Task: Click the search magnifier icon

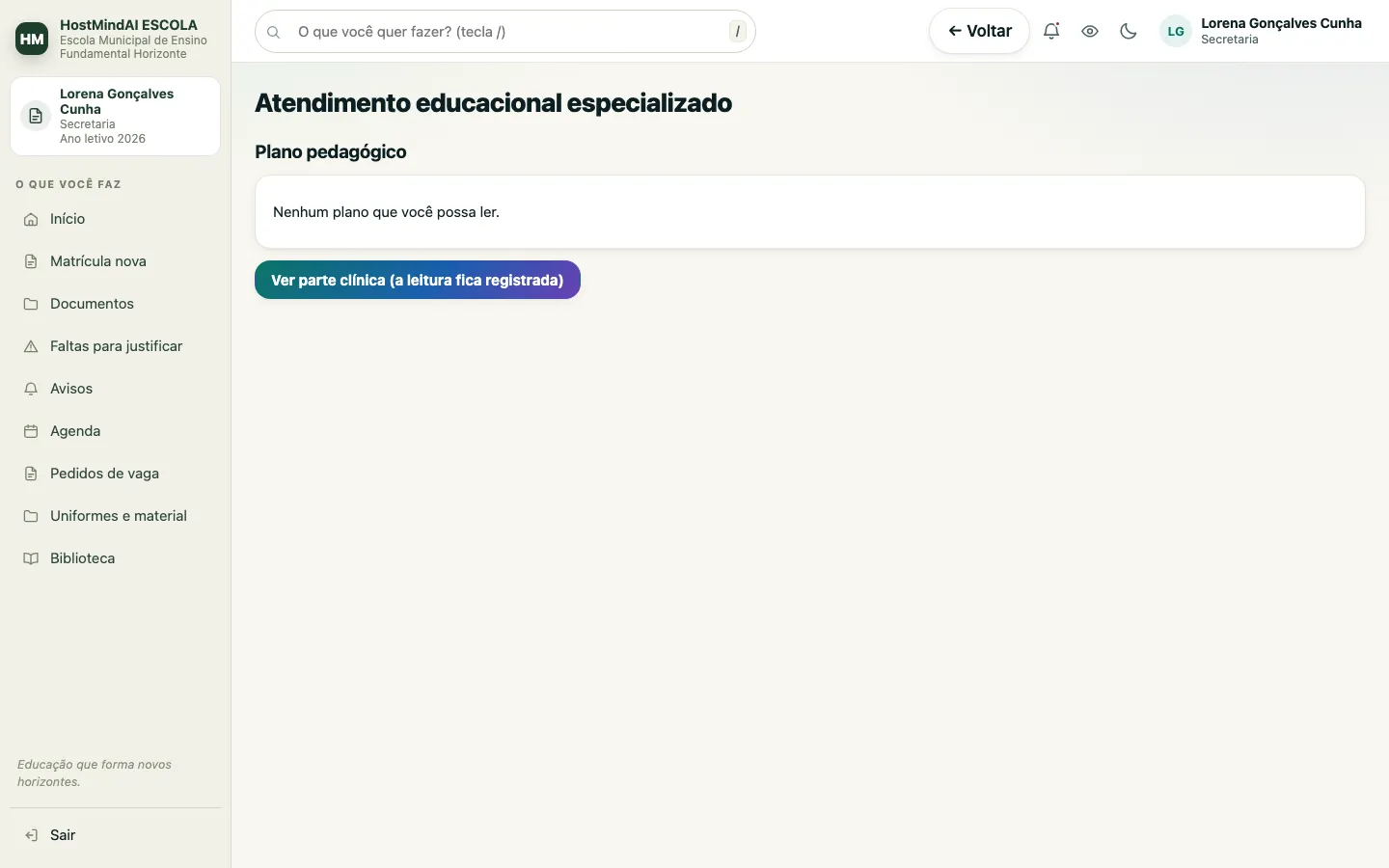Action: click(274, 32)
